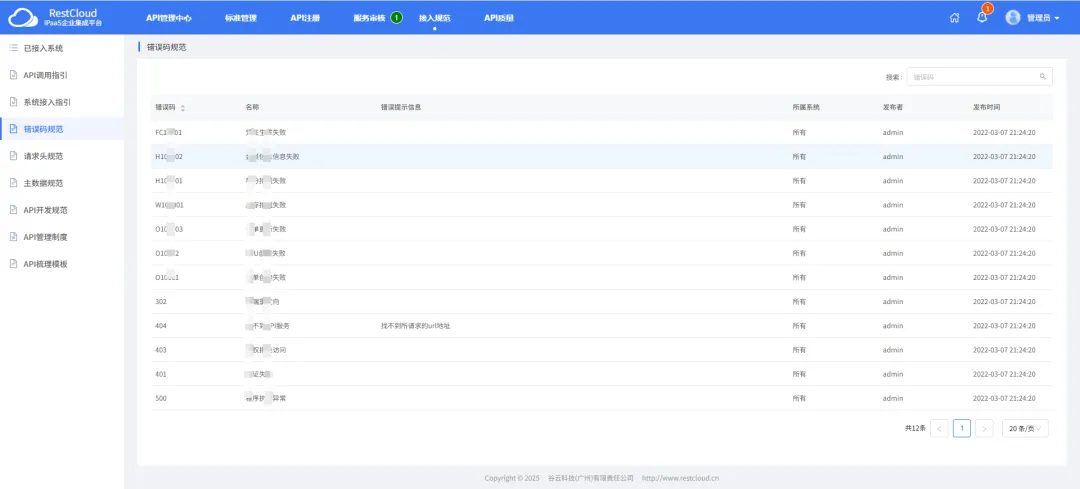1080x489 pixels.
Task: Click the 错误提示信息 column header
Action: (401, 108)
